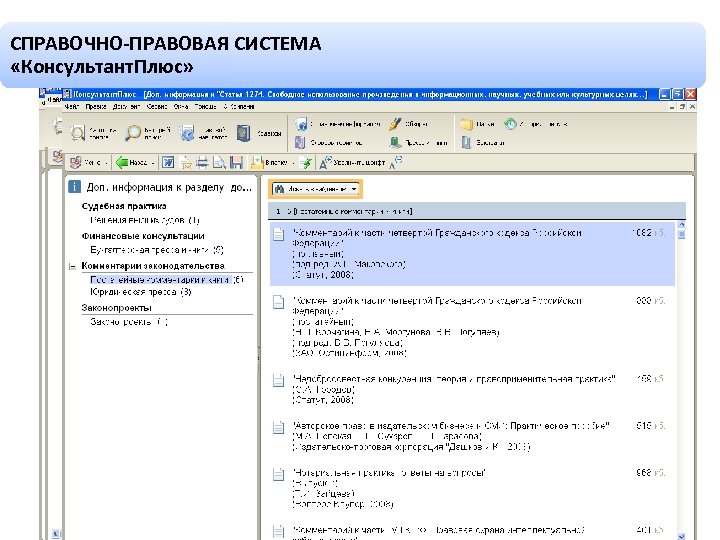Click document icon of Нотариальная практика entry
720x540 pixels.
(278, 474)
